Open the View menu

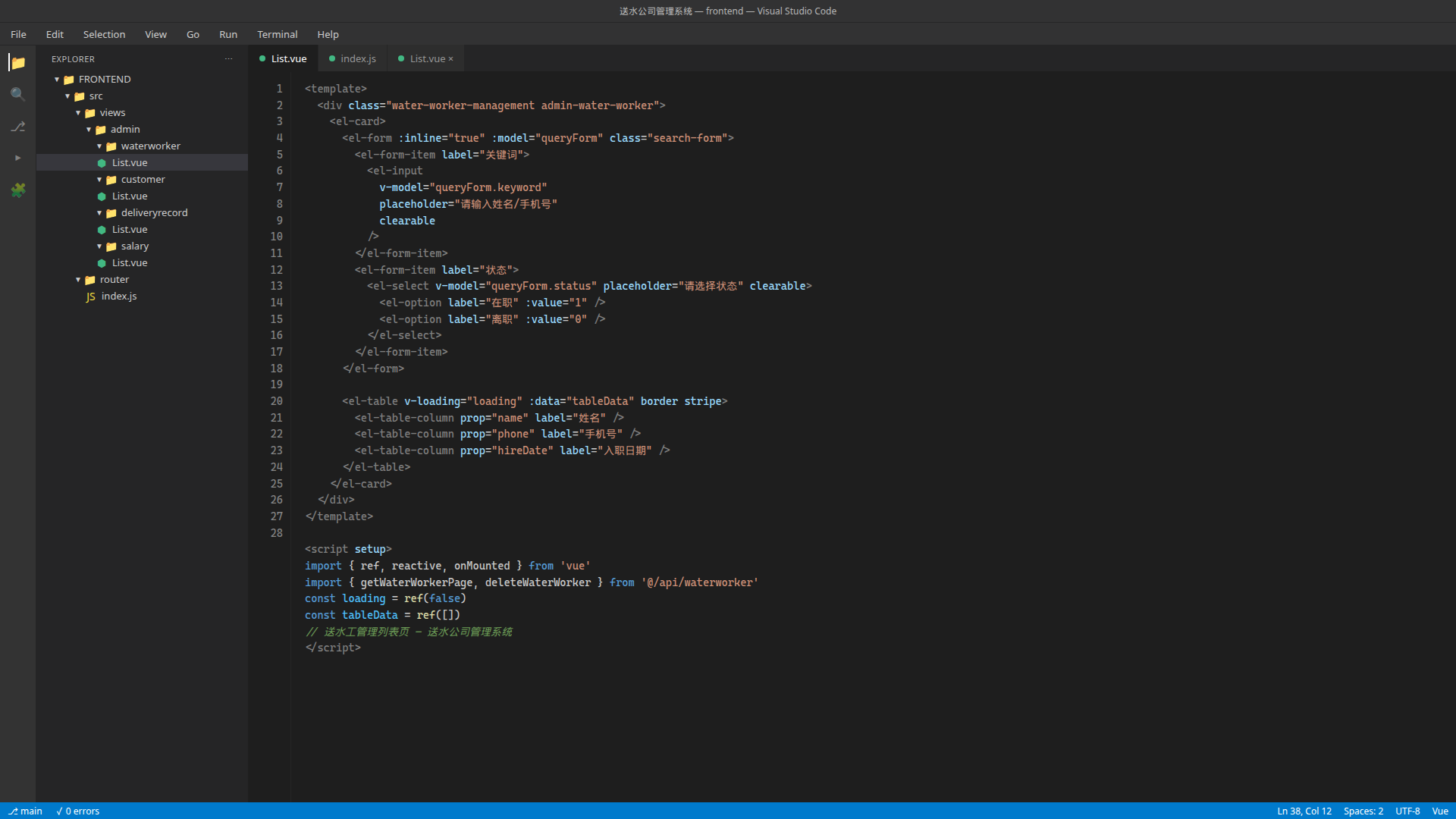pyautogui.click(x=155, y=35)
